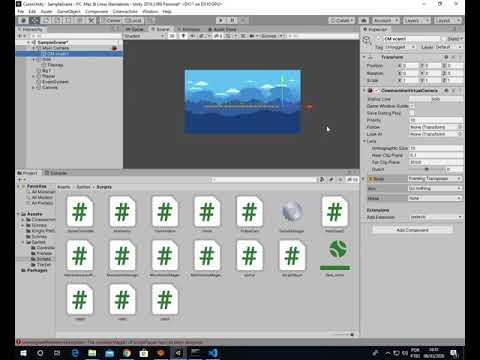Image resolution: width=480 pixels, height=360 pixels.
Task: Toggle scene audio icon
Action: pos(193,36)
